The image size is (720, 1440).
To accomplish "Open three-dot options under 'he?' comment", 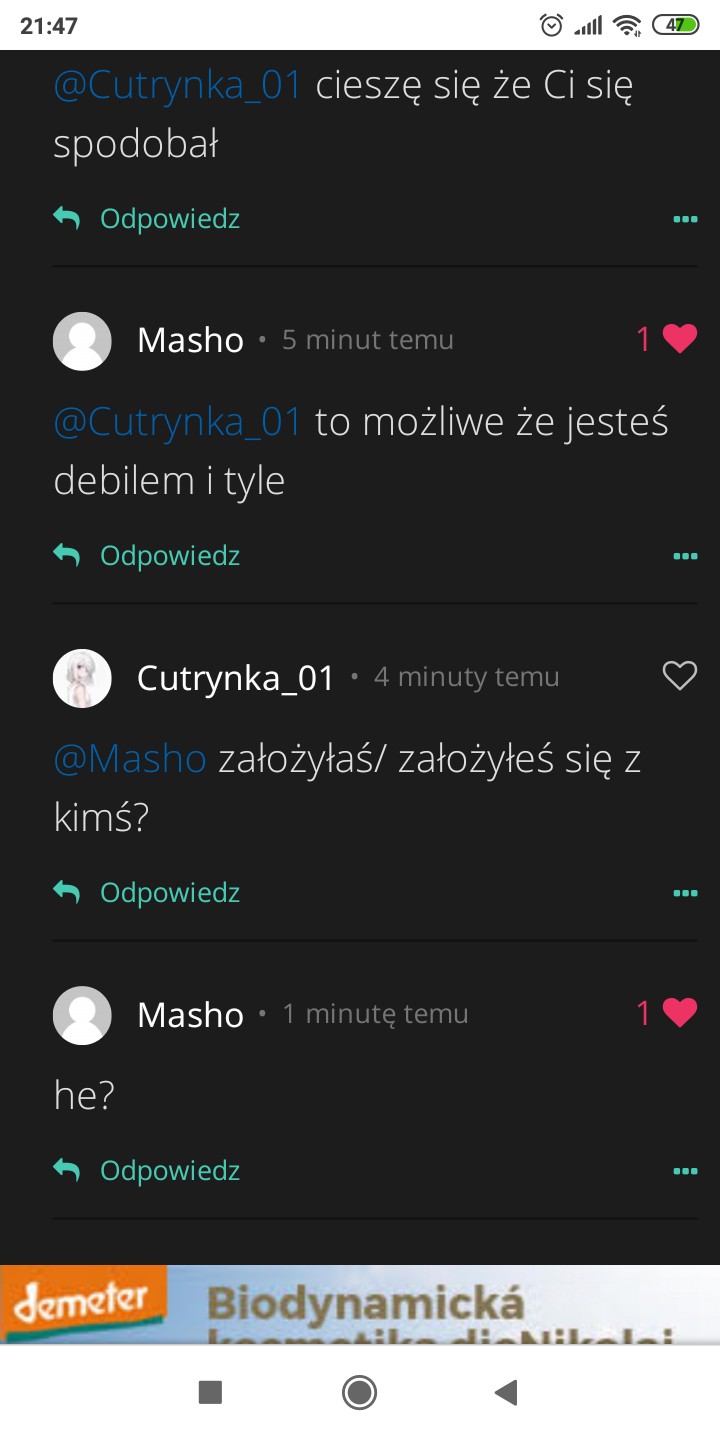I will (685, 1171).
